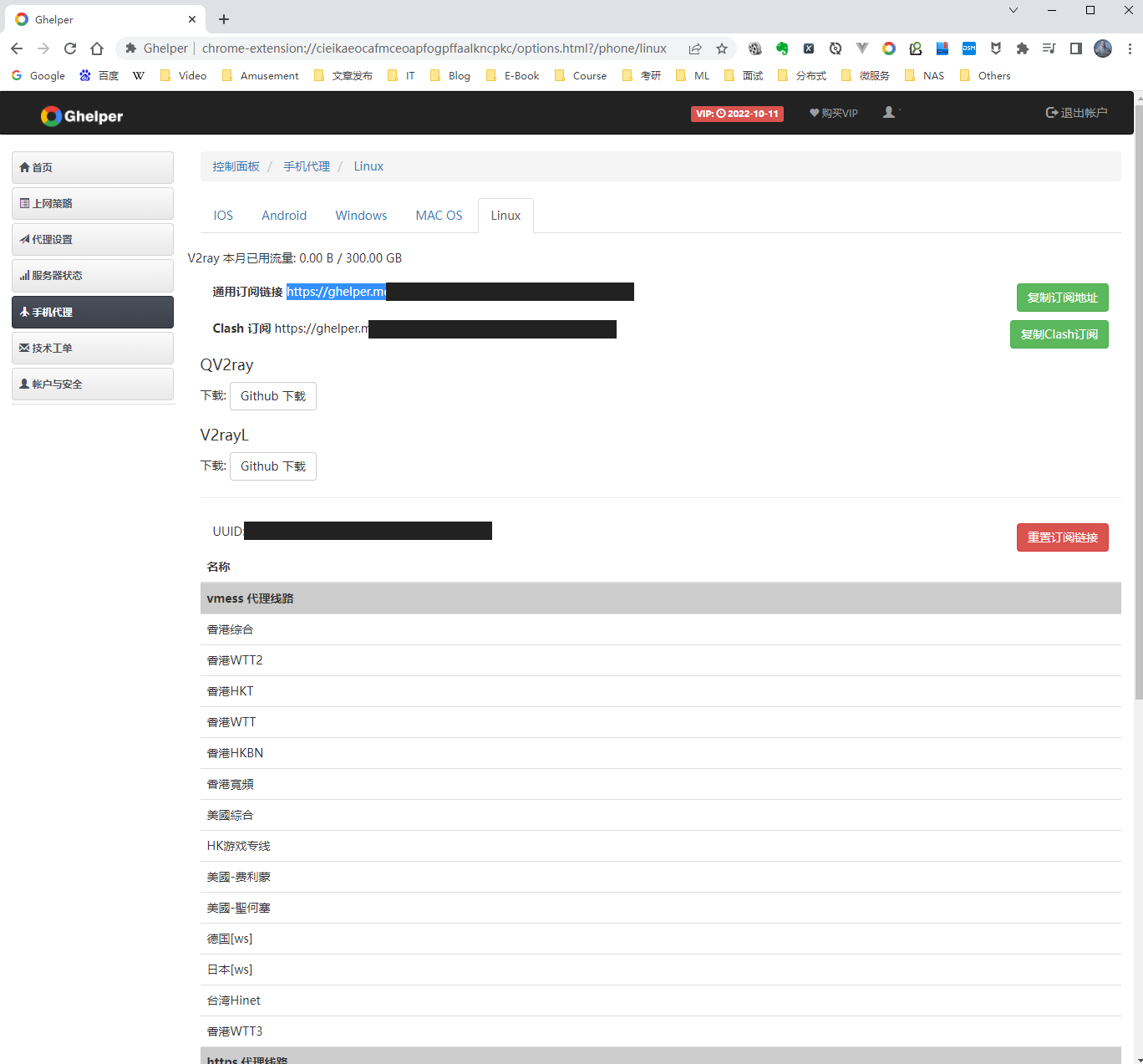Select 服务器状态 in the sidebar
Viewport: 1143px width, 1064px height.
point(93,276)
